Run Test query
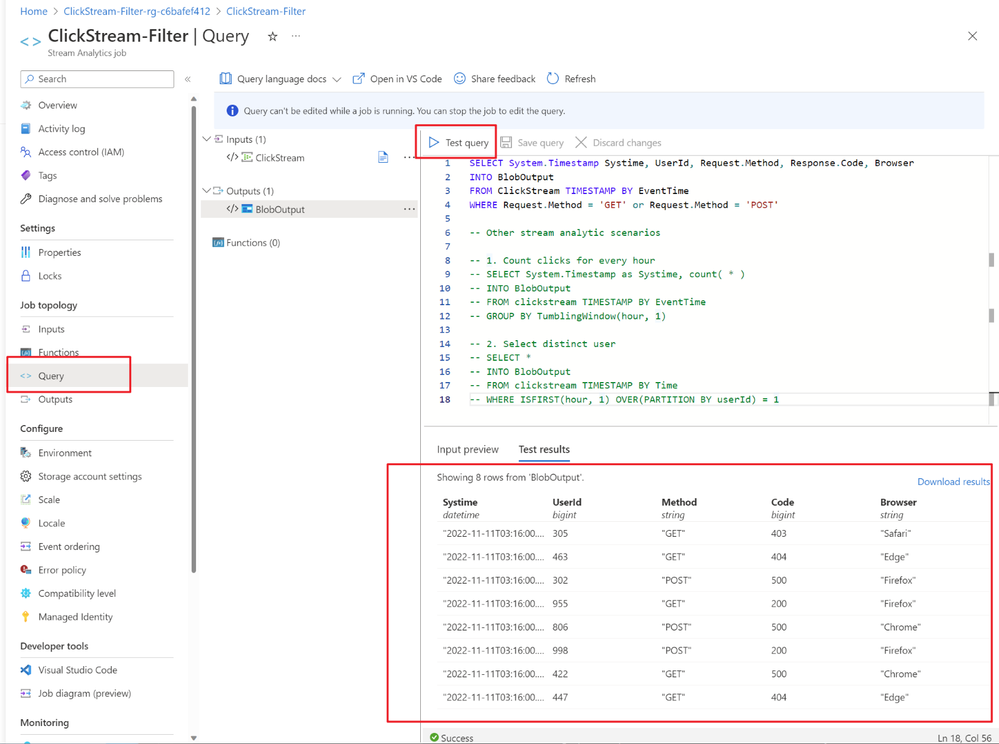Viewport: 999px width, 744px height. (x=459, y=143)
